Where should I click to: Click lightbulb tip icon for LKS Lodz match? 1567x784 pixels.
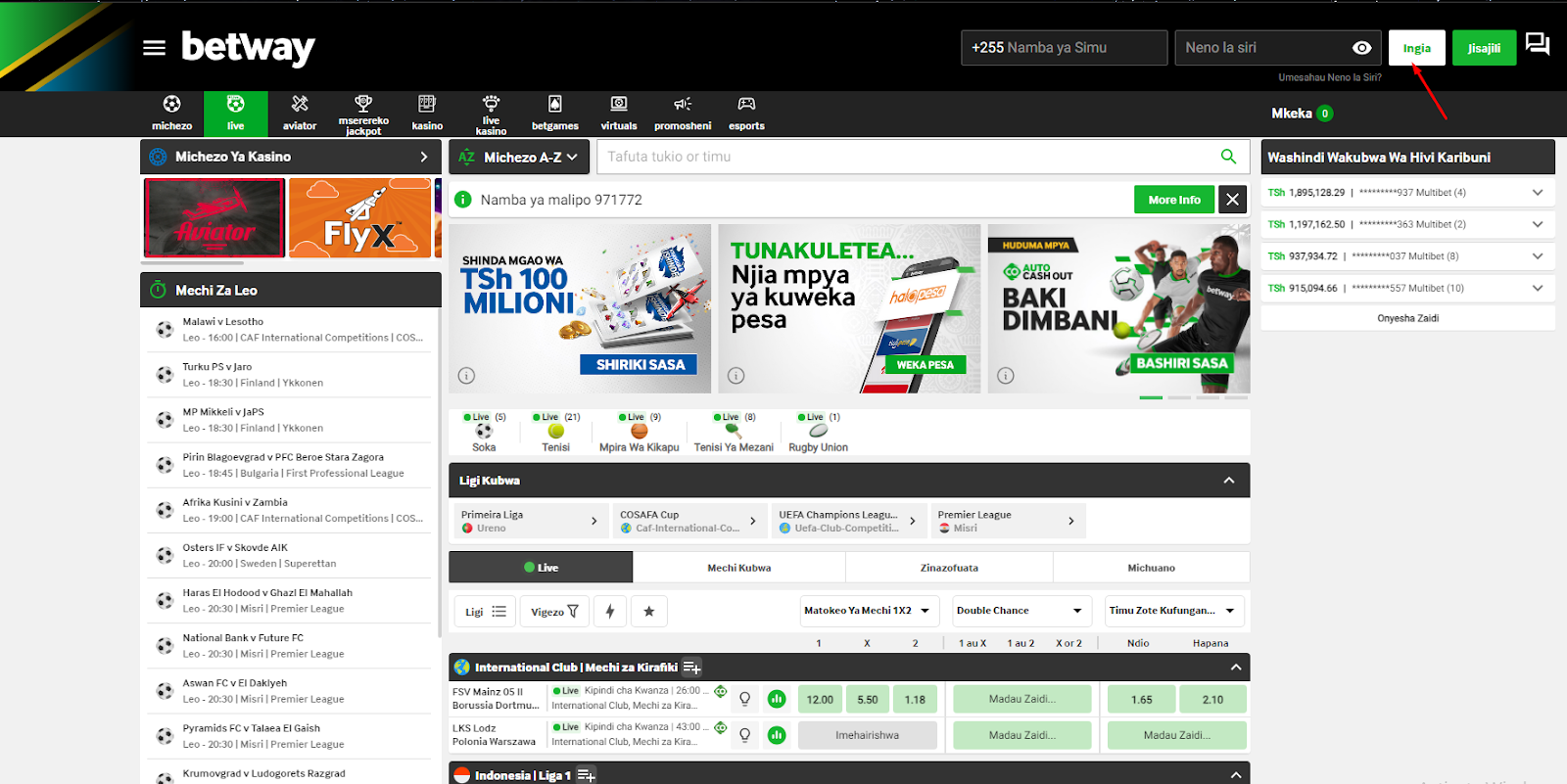pos(744,735)
